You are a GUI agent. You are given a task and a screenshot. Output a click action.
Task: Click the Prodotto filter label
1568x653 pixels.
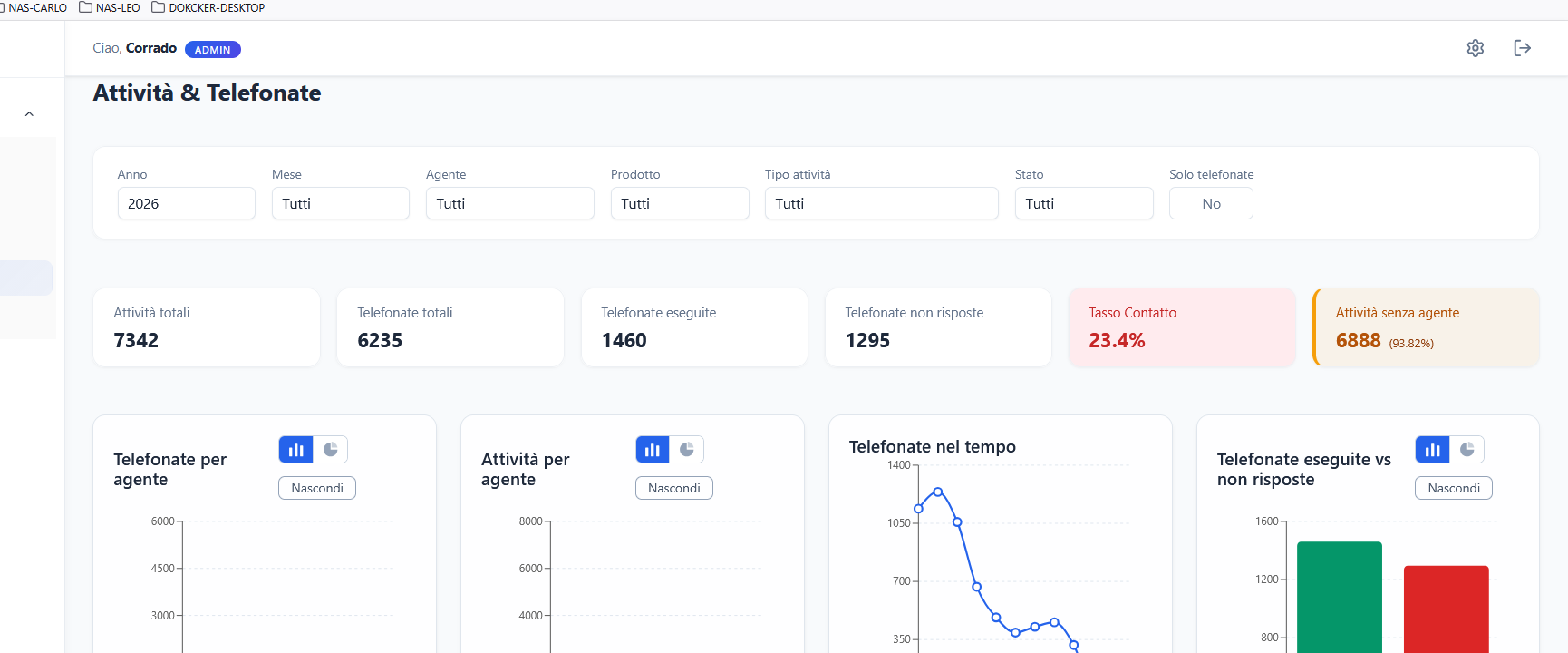635,174
